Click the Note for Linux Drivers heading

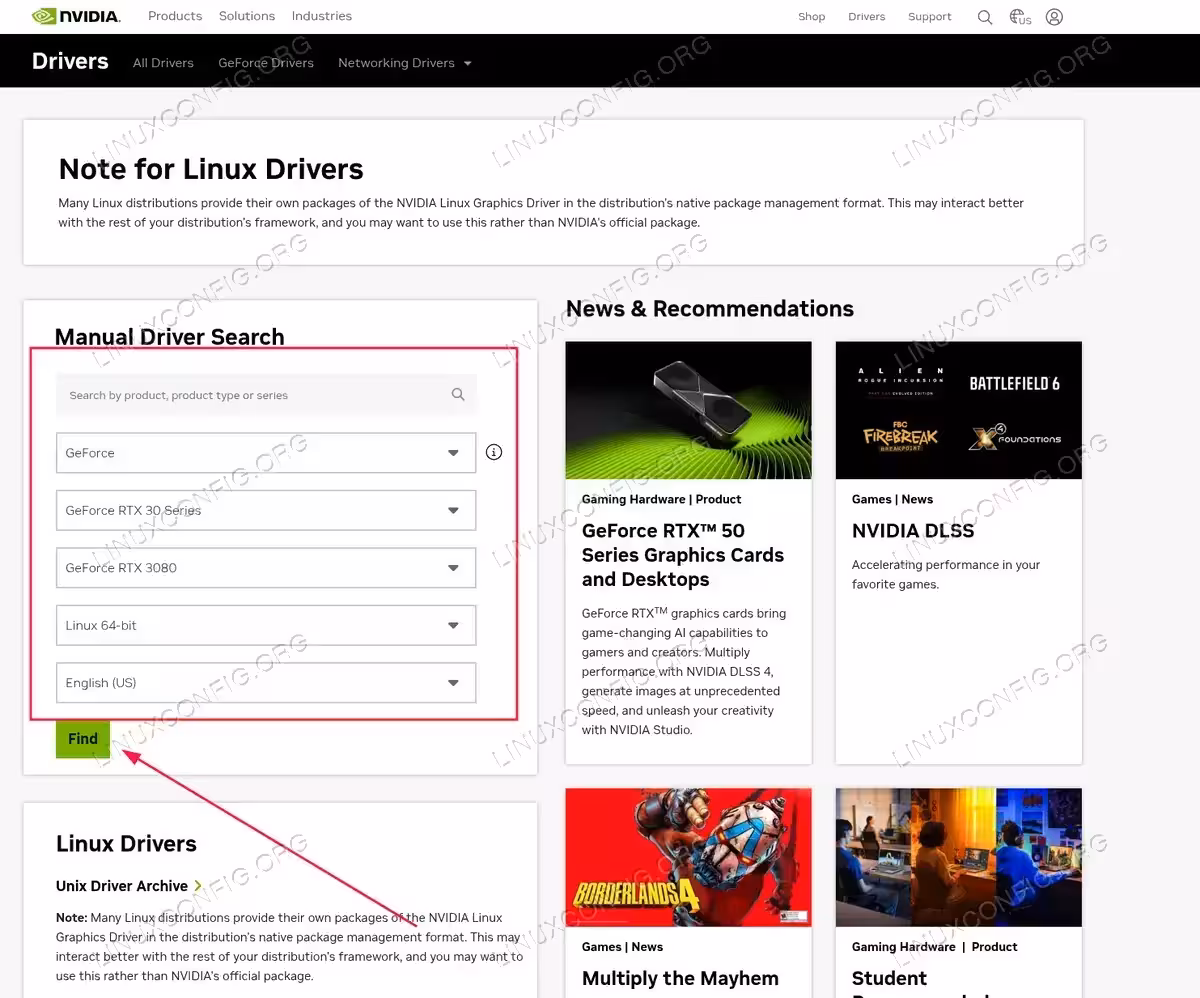click(x=211, y=169)
